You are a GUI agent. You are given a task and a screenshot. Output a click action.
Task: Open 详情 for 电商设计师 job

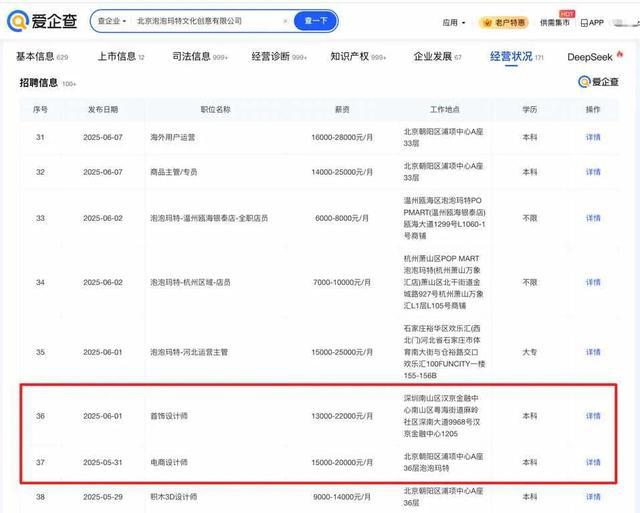(x=593, y=462)
